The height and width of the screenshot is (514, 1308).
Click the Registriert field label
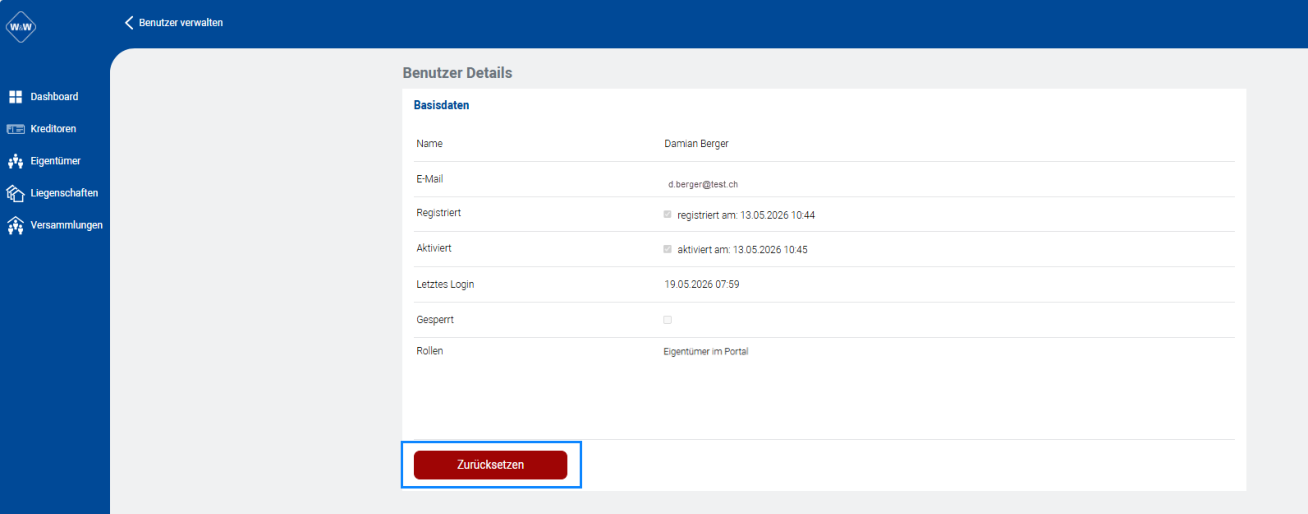438,213
